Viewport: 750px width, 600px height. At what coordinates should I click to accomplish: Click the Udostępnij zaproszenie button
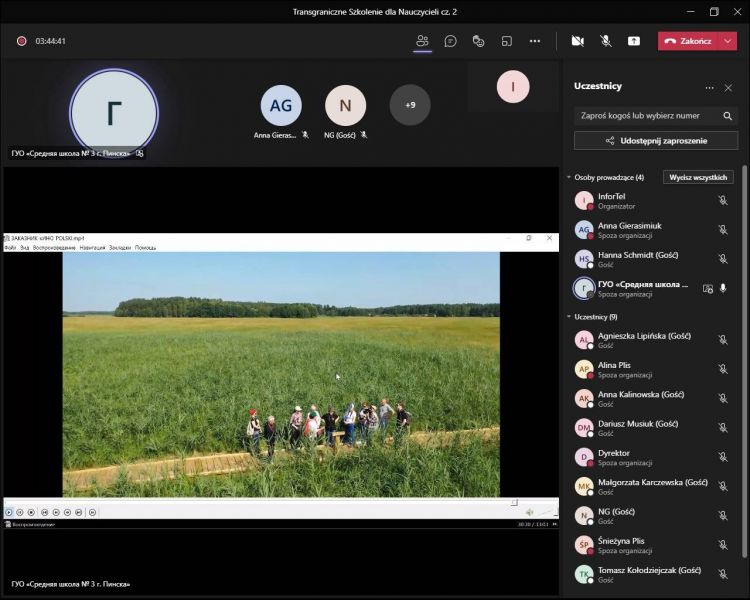click(x=656, y=141)
